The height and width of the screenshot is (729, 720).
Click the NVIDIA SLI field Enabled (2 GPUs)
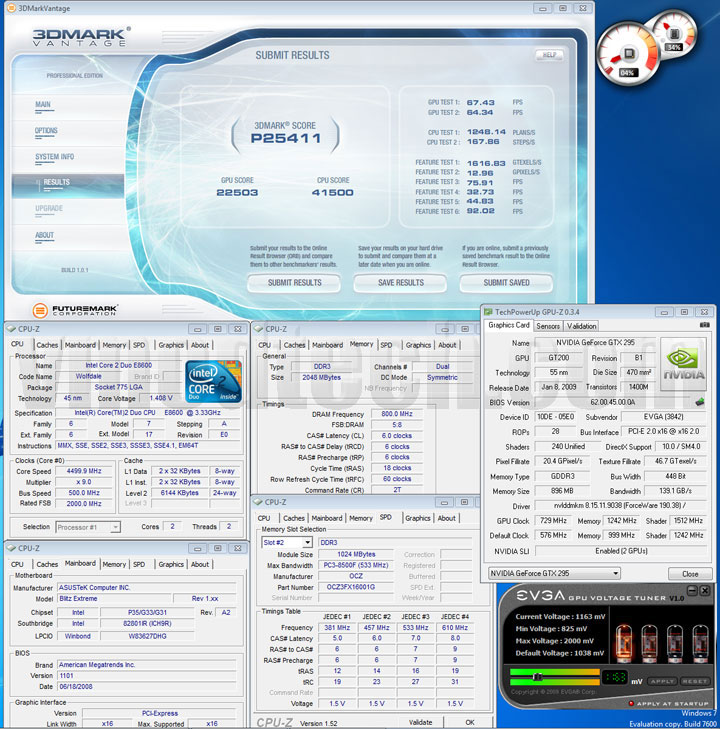point(621,551)
